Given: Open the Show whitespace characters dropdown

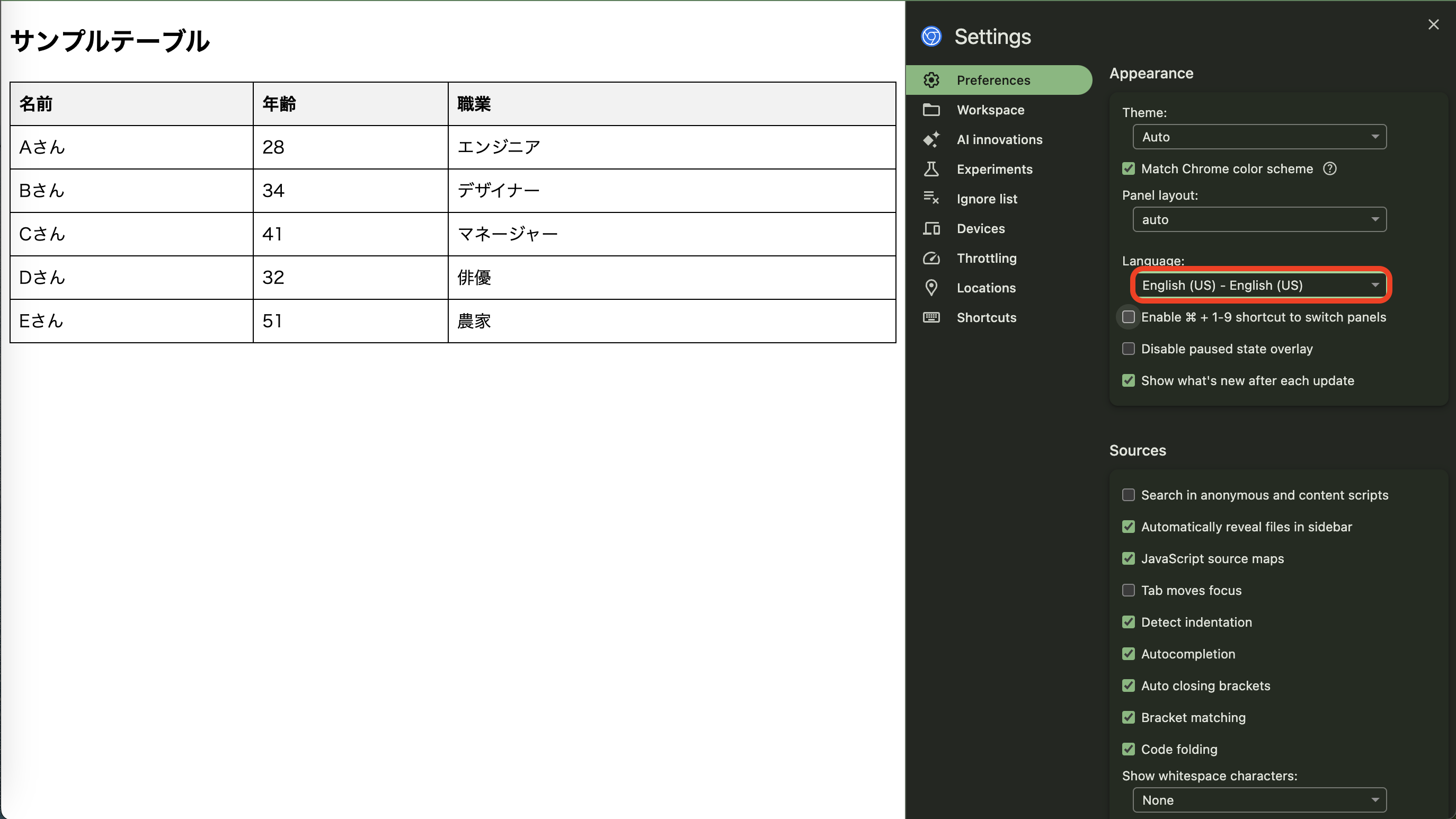Looking at the screenshot, I should click(1259, 800).
